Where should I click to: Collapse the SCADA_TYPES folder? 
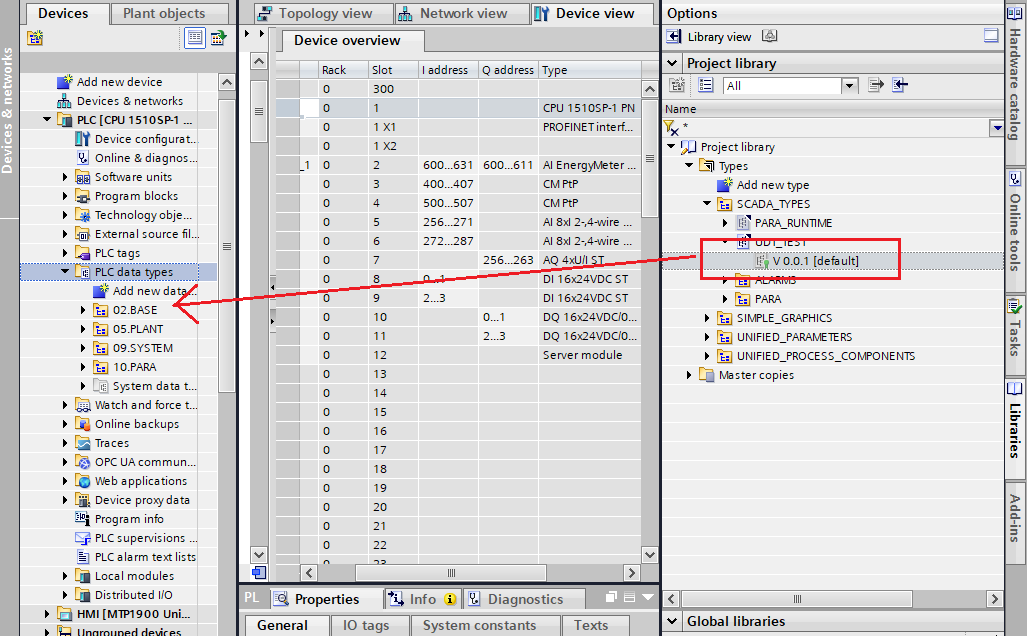(707, 204)
